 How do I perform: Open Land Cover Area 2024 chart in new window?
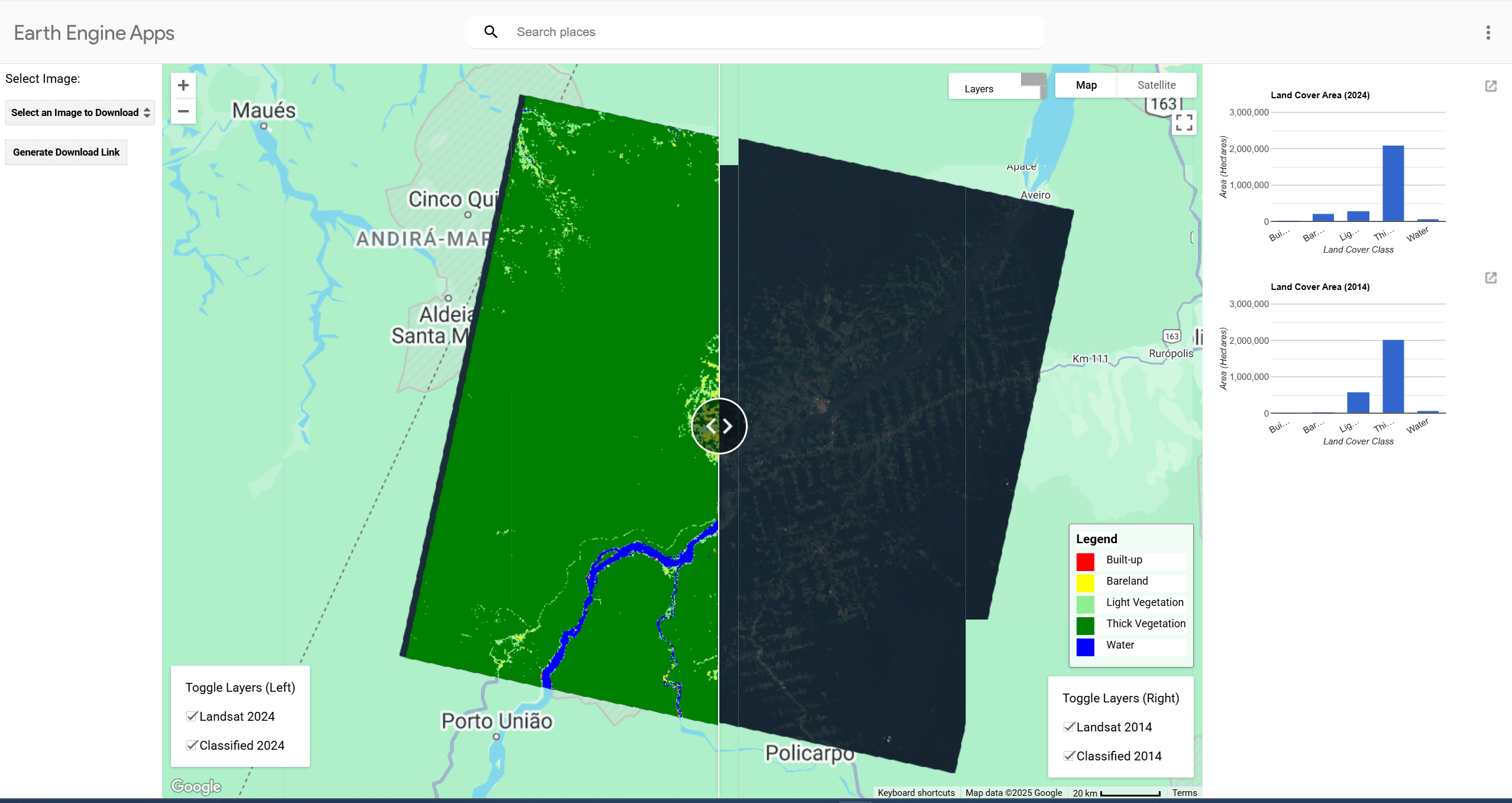coord(1491,86)
